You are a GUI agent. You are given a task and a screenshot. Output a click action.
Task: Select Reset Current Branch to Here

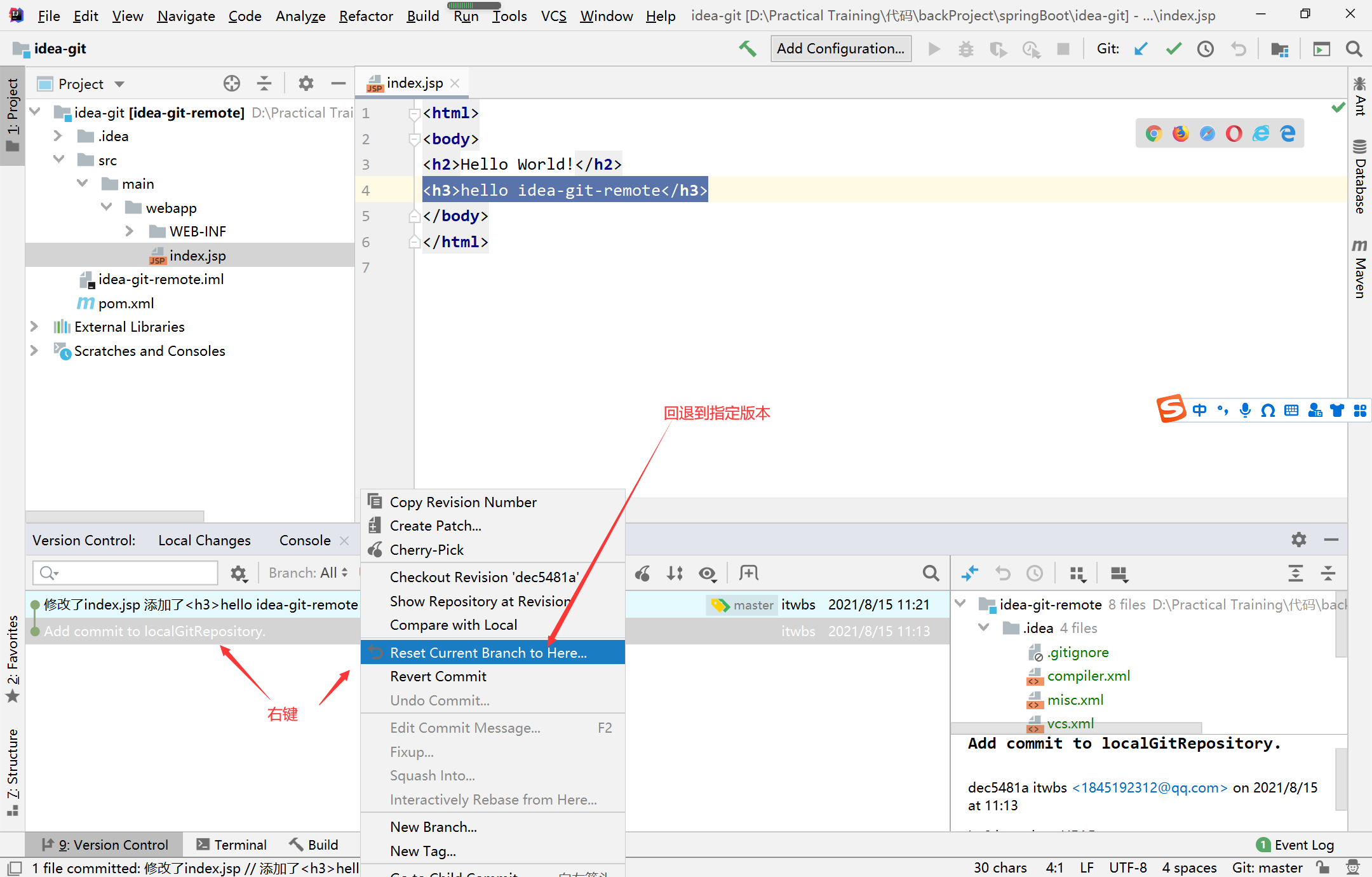click(493, 653)
